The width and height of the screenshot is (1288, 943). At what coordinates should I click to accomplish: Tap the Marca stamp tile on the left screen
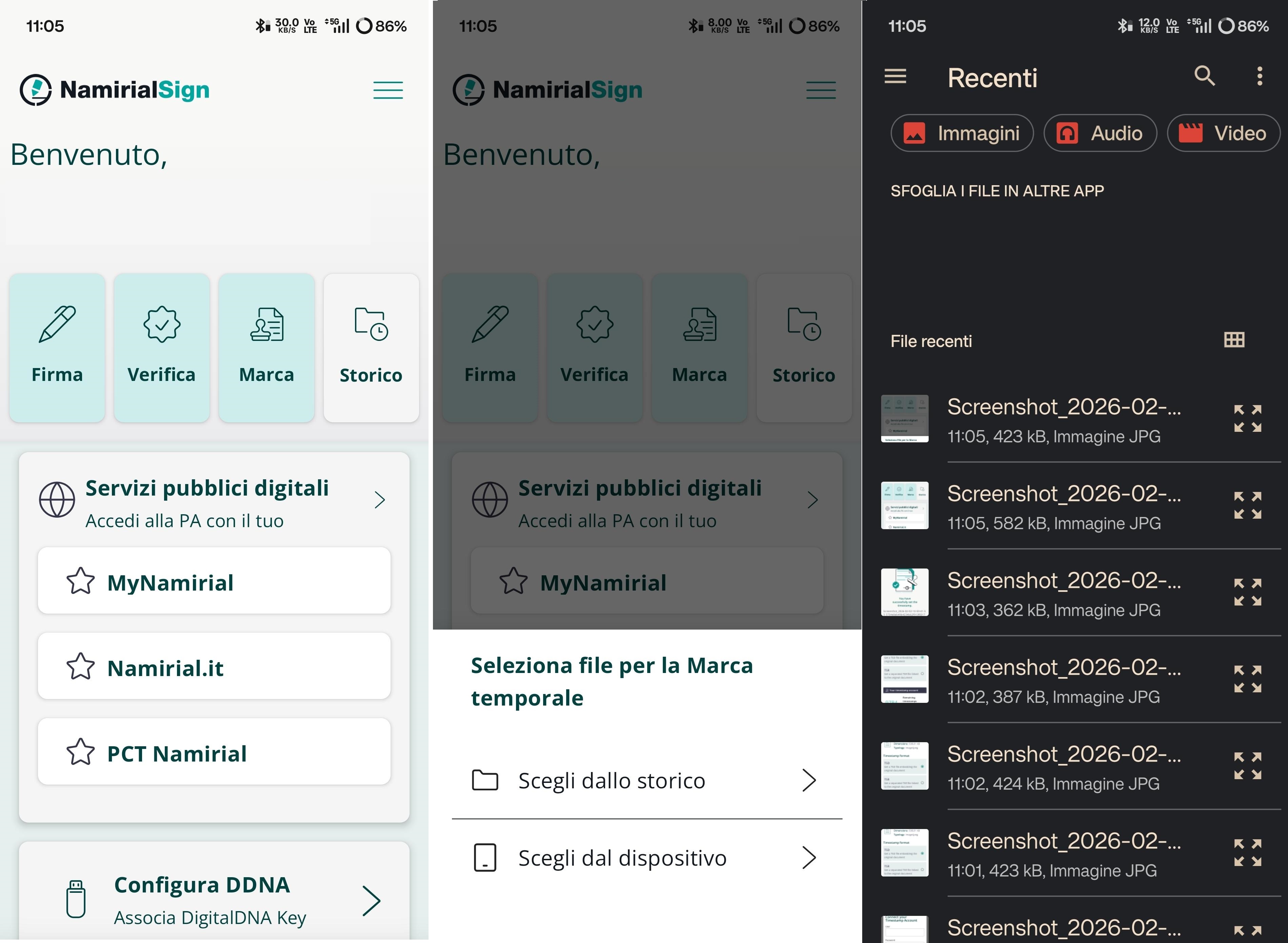266,348
